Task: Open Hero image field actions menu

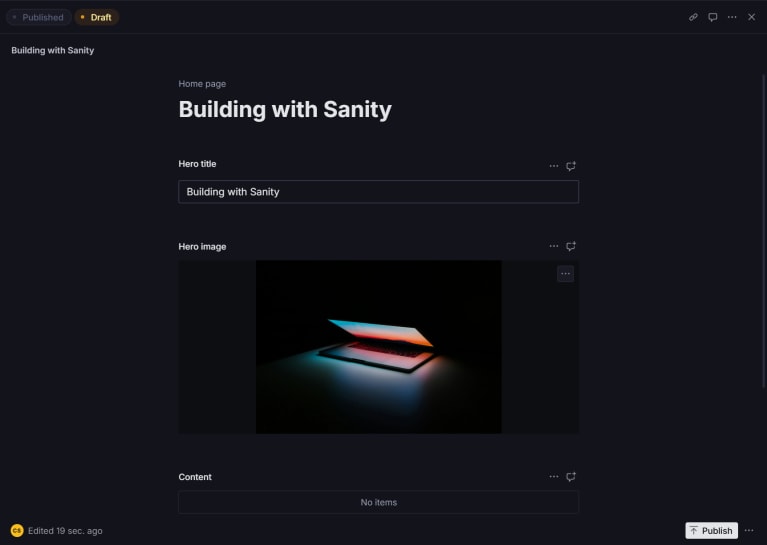Action: 554,246
